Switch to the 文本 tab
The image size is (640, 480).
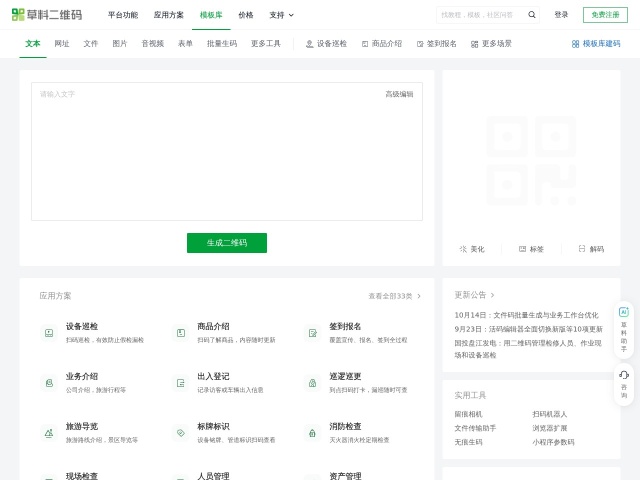pos(33,43)
